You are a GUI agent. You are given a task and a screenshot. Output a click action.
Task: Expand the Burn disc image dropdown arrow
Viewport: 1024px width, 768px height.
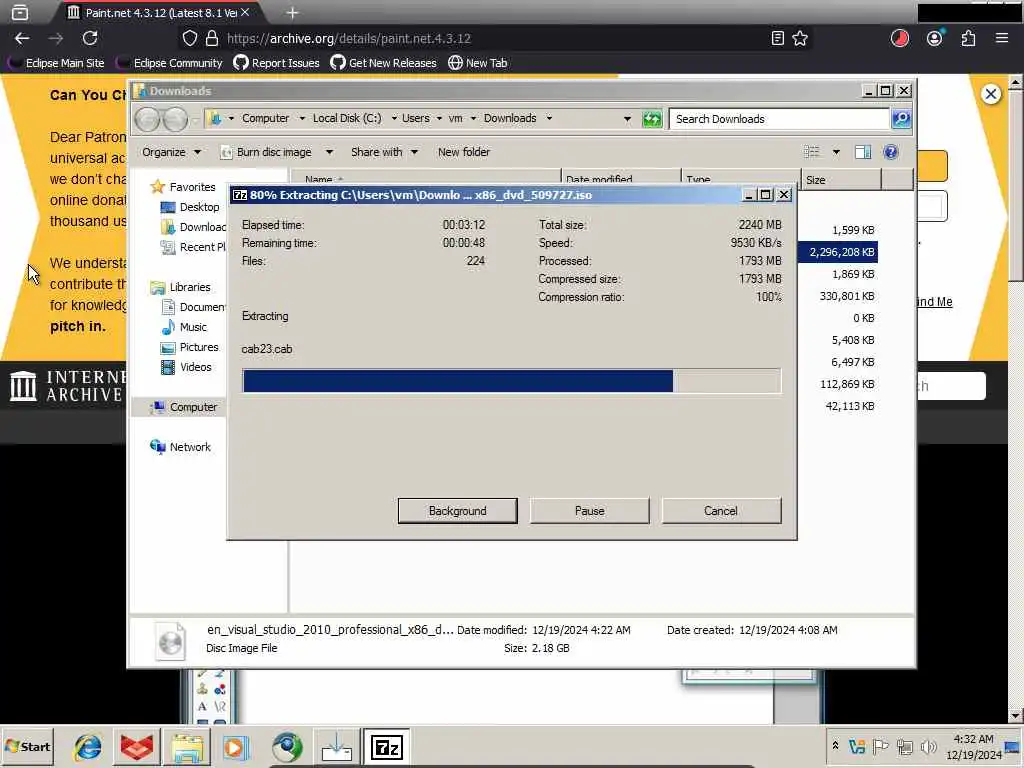(329, 152)
